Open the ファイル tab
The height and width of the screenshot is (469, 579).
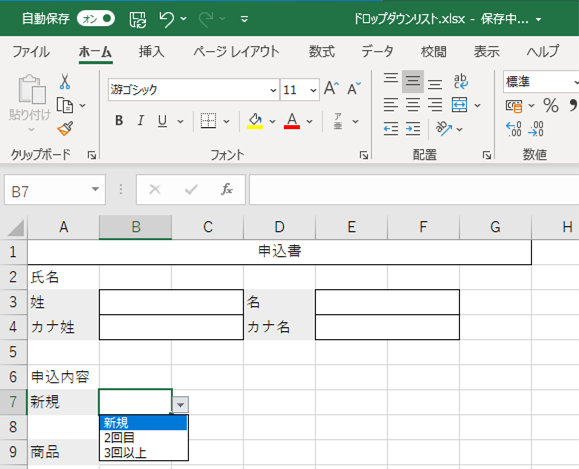(x=31, y=52)
